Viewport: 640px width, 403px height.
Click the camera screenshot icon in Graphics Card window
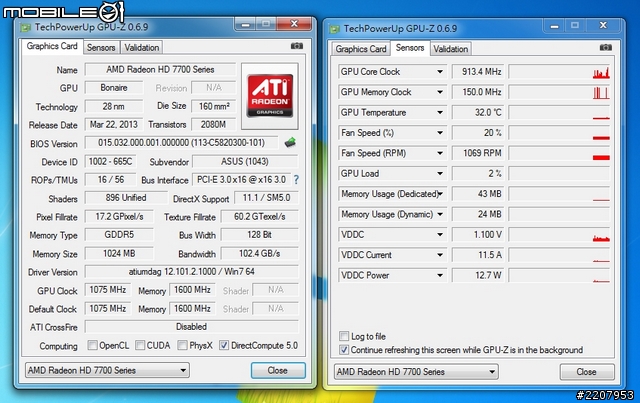297,46
